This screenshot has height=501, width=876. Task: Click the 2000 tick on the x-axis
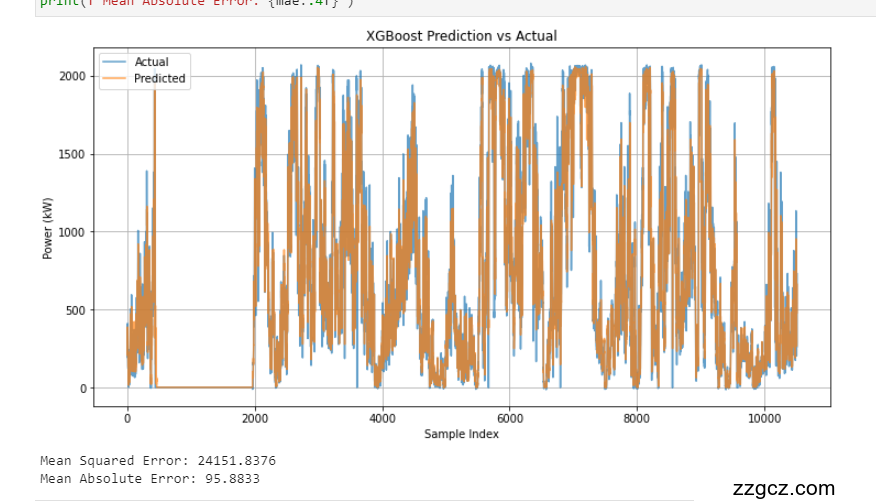pos(255,418)
